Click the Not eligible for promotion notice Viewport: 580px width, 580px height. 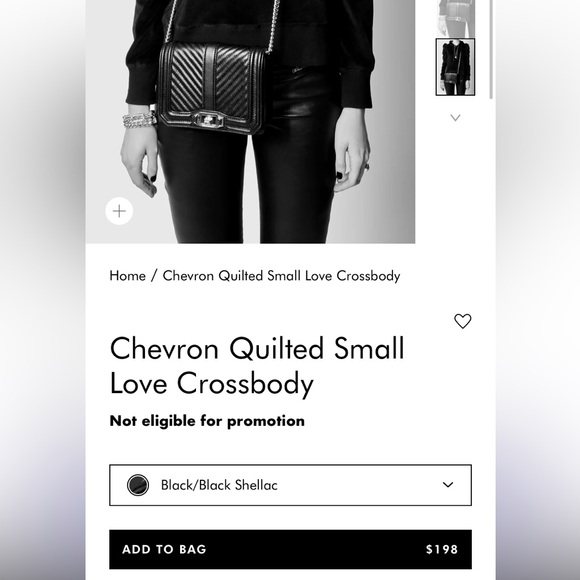[x=207, y=421]
